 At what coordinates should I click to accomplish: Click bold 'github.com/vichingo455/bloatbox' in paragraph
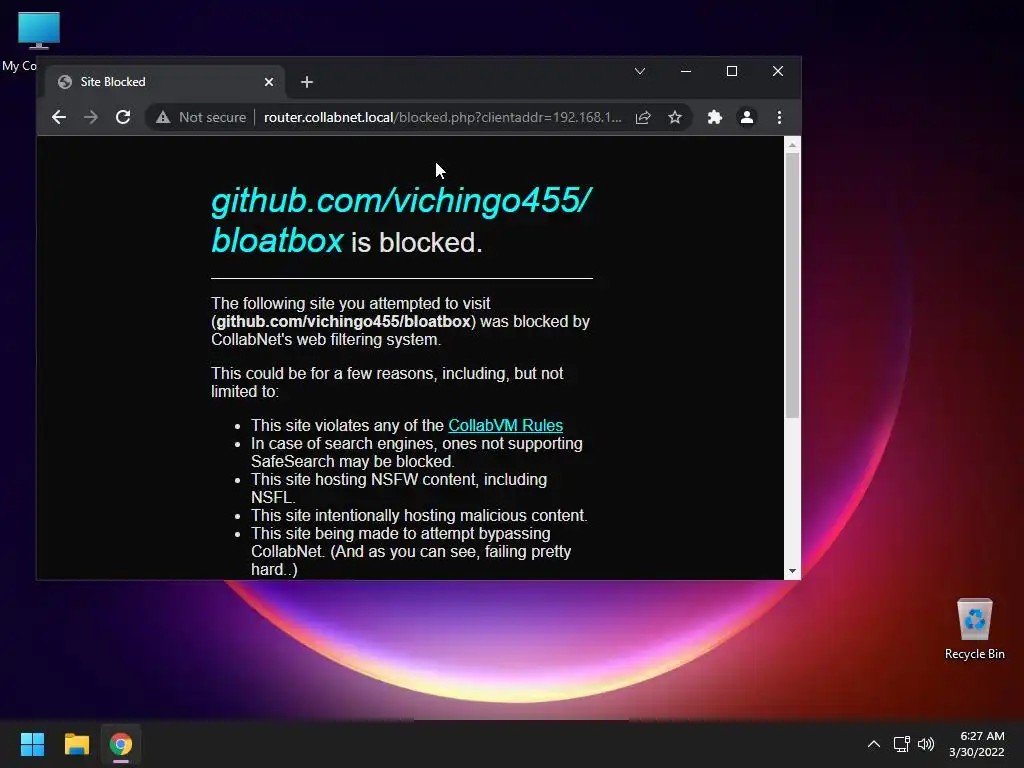pyautogui.click(x=344, y=321)
